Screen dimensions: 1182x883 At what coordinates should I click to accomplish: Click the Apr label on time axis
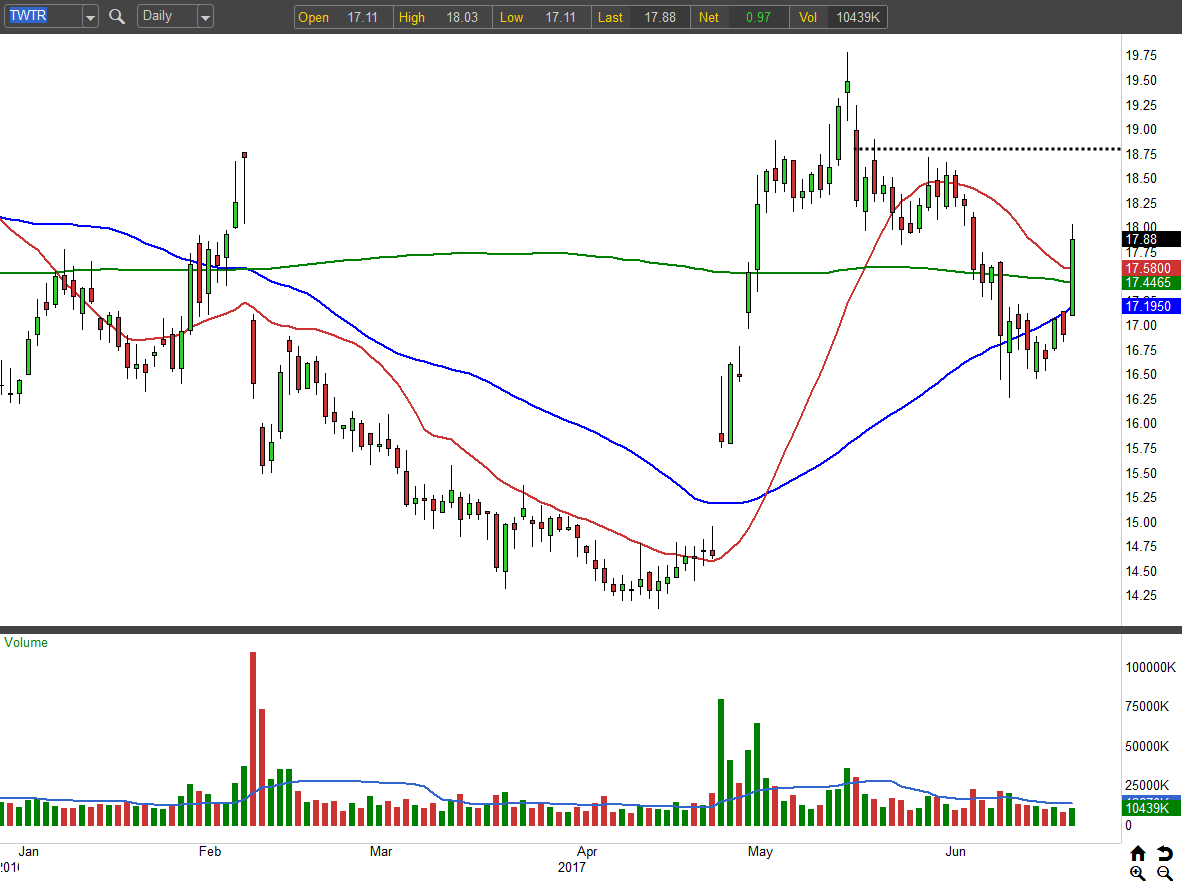(x=586, y=851)
